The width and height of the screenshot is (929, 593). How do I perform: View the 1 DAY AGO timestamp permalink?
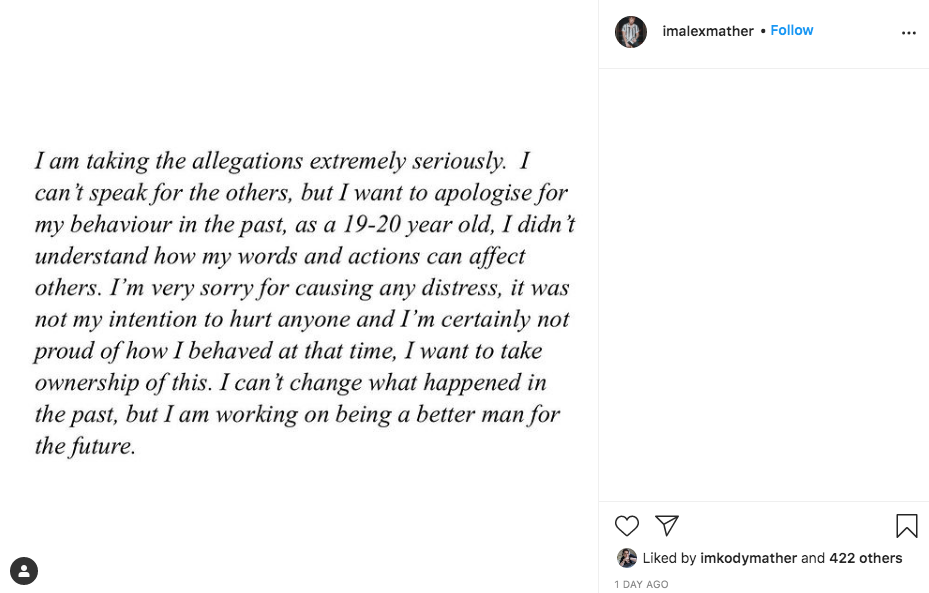coord(641,583)
